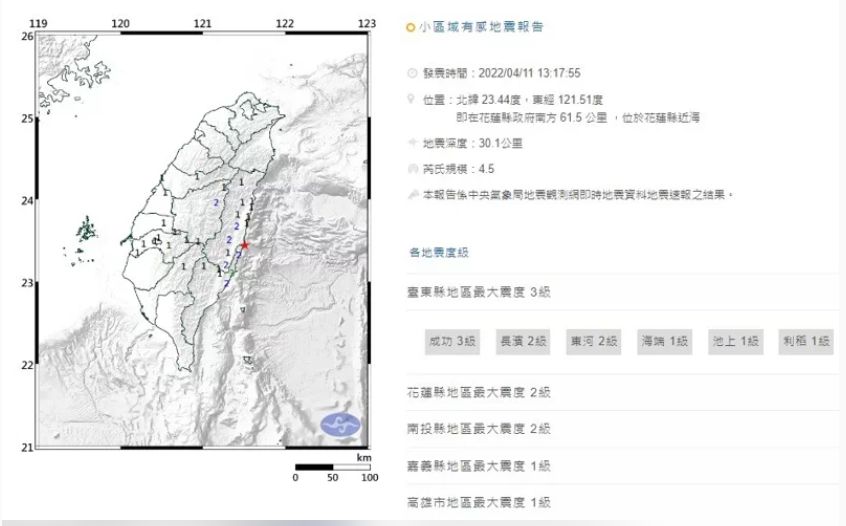Click the magnitude icon beside 芮氏規模
The height and width of the screenshot is (526, 846).
point(412,170)
